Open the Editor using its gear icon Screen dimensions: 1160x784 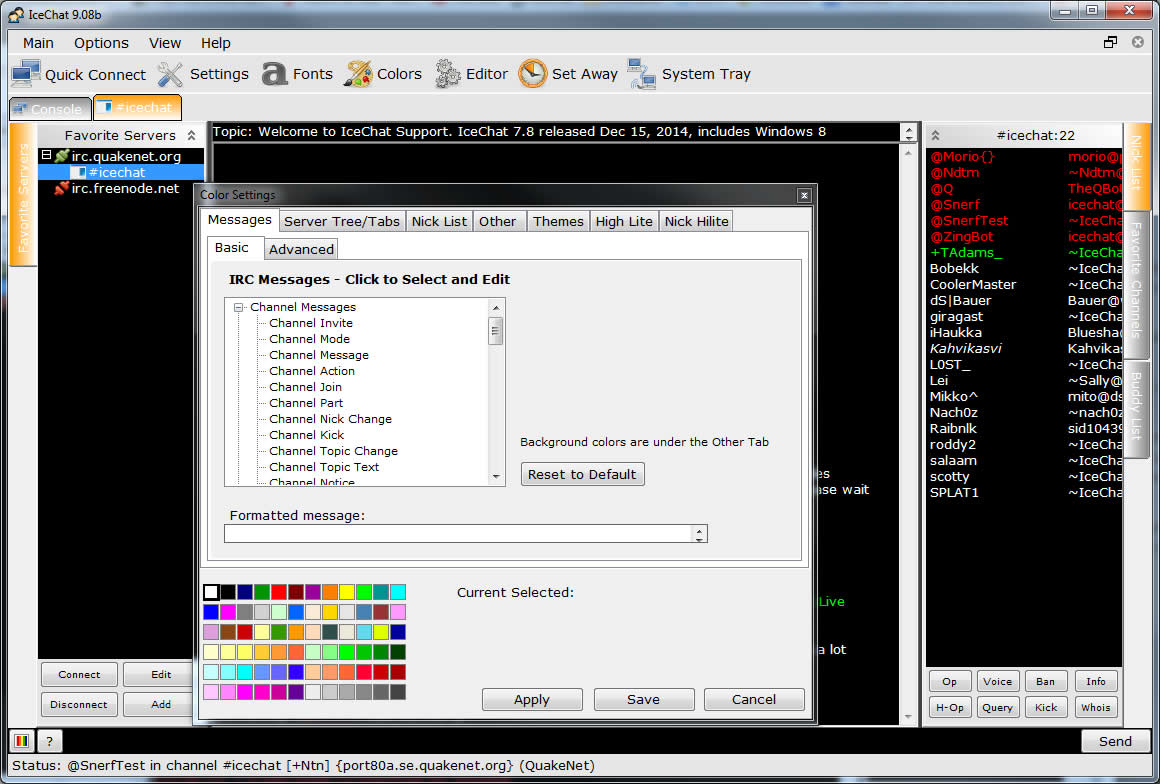click(x=448, y=74)
